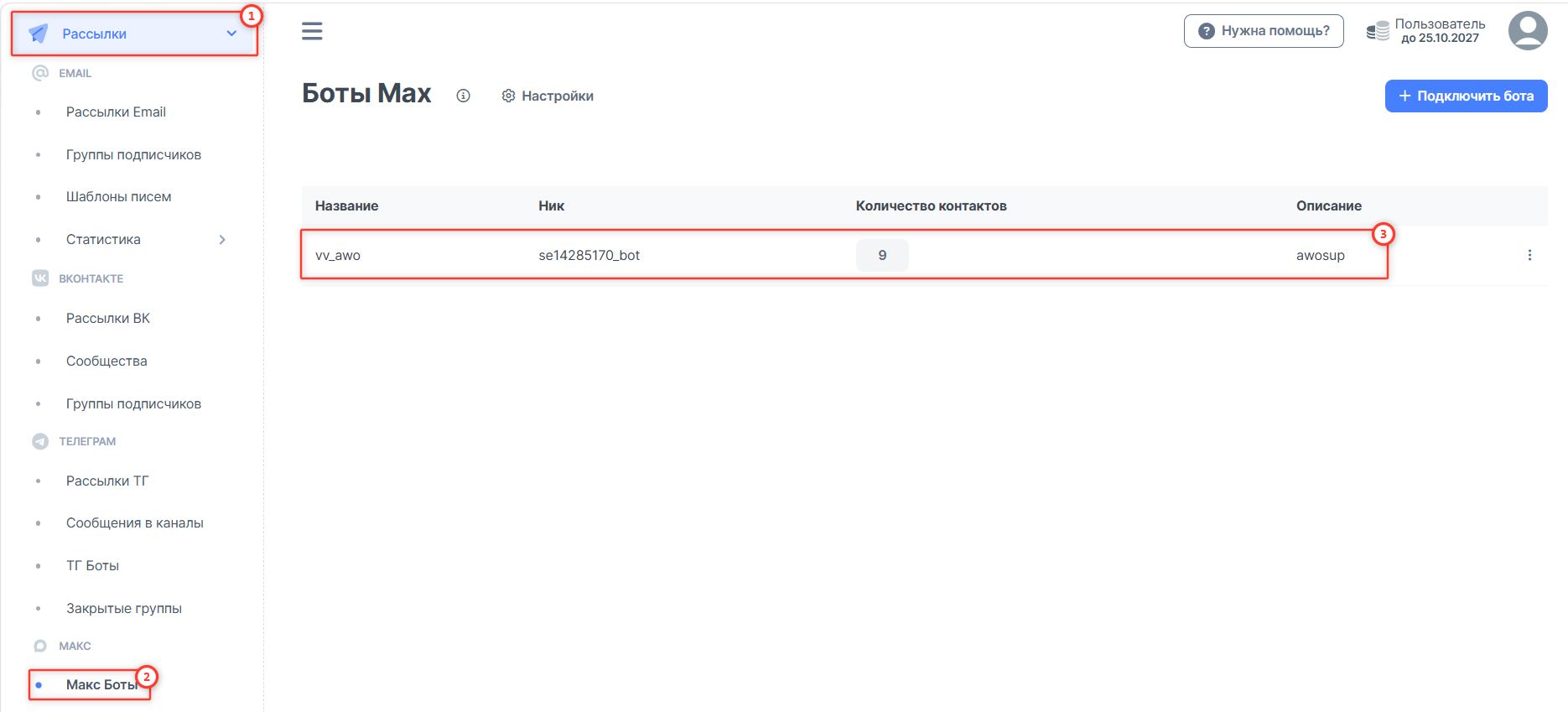Screen dimensions: 1568x712
Task: Collapse the Рассылки section chevron
Action: (x=231, y=34)
